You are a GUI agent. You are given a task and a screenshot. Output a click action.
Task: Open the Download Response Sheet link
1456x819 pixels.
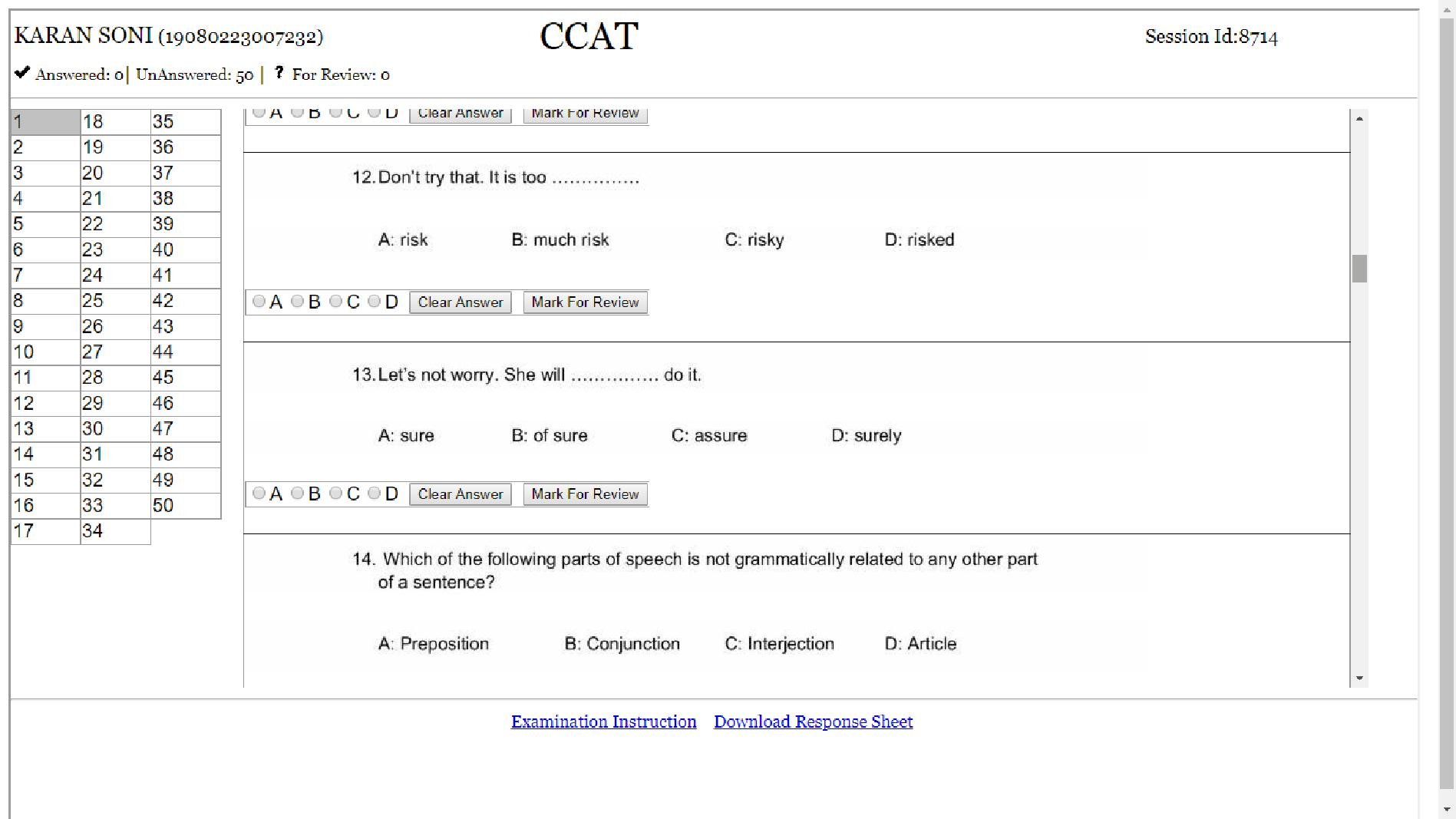pyautogui.click(x=813, y=722)
